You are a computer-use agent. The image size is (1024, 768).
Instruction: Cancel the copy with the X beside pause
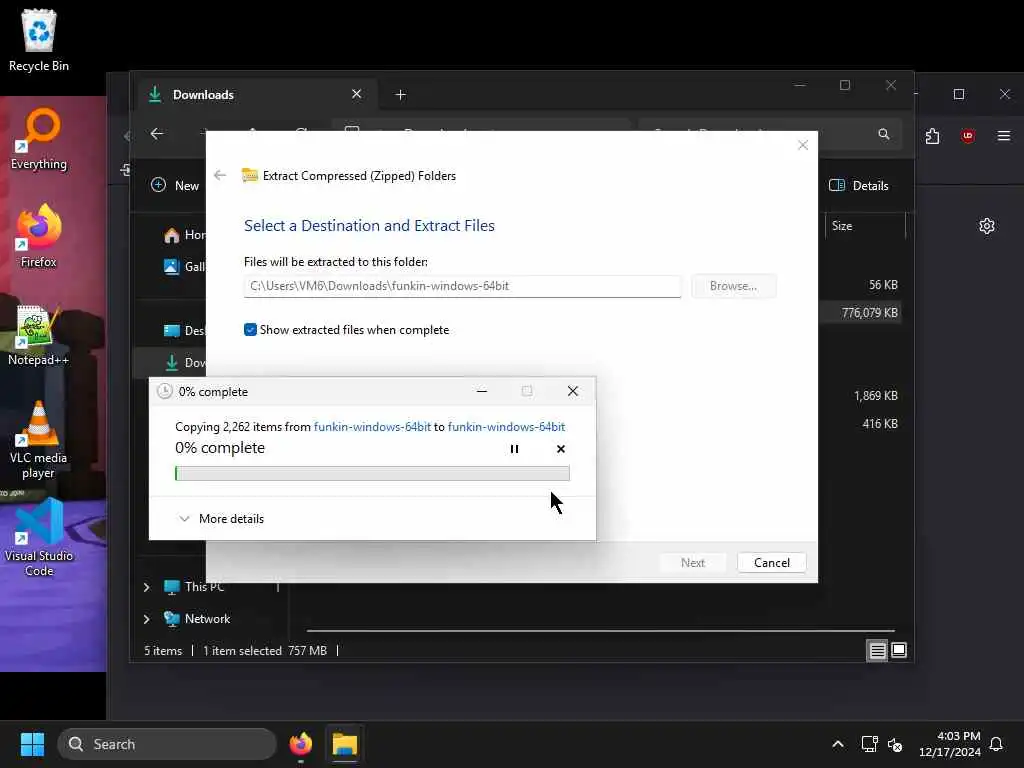[560, 449]
